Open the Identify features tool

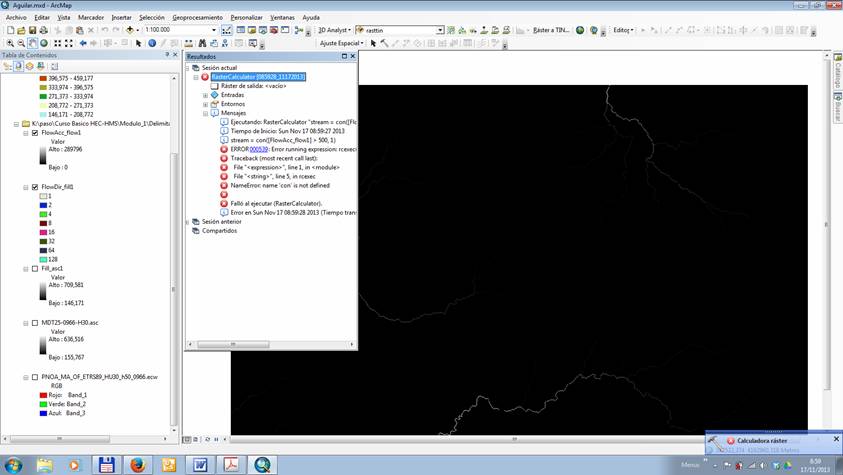[152, 44]
